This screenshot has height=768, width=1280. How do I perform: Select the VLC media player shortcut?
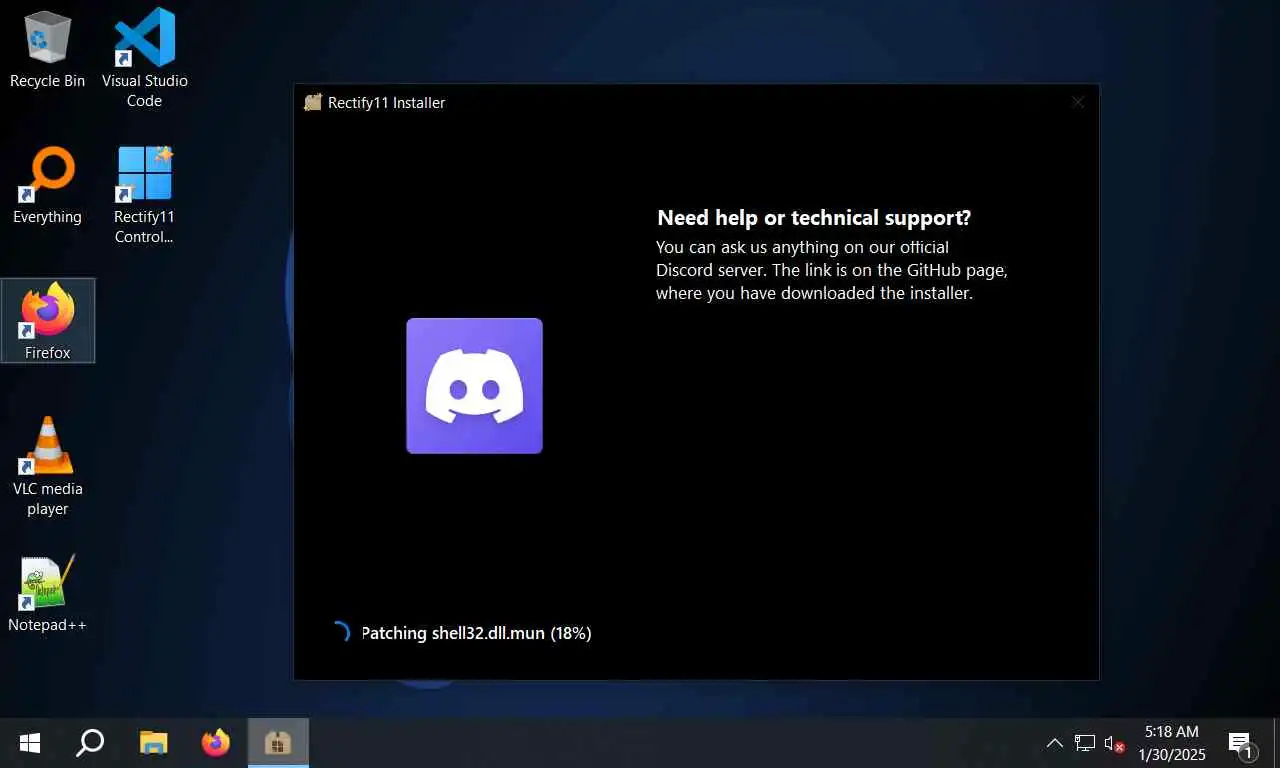click(47, 466)
